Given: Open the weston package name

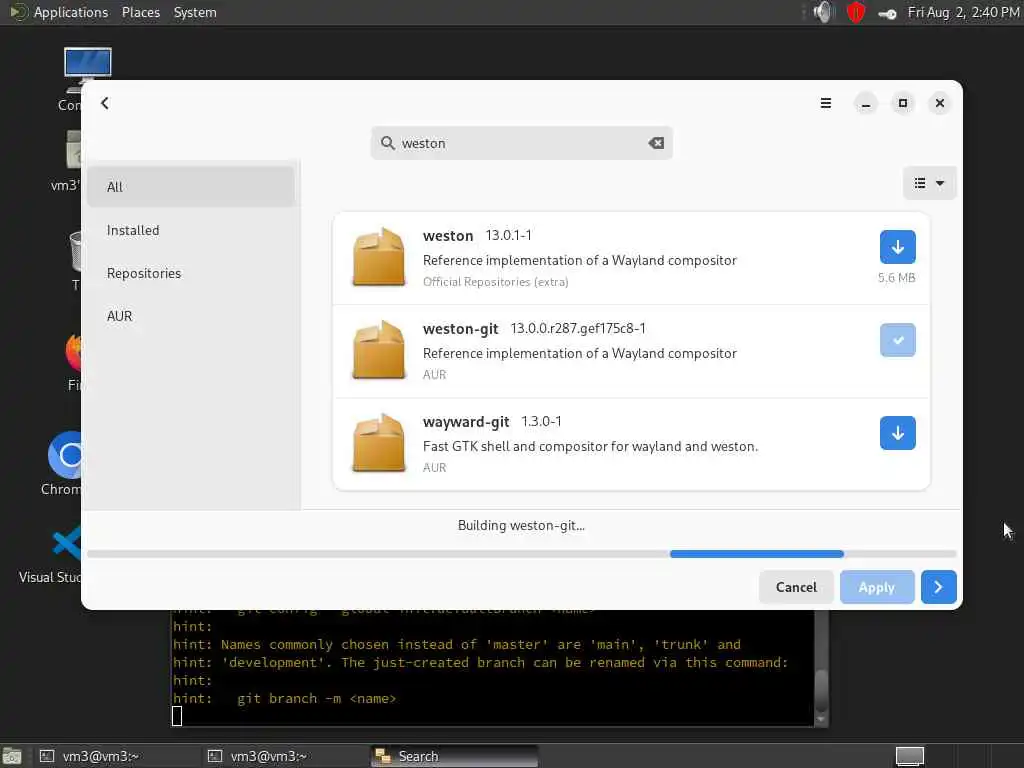Looking at the screenshot, I should pos(448,236).
